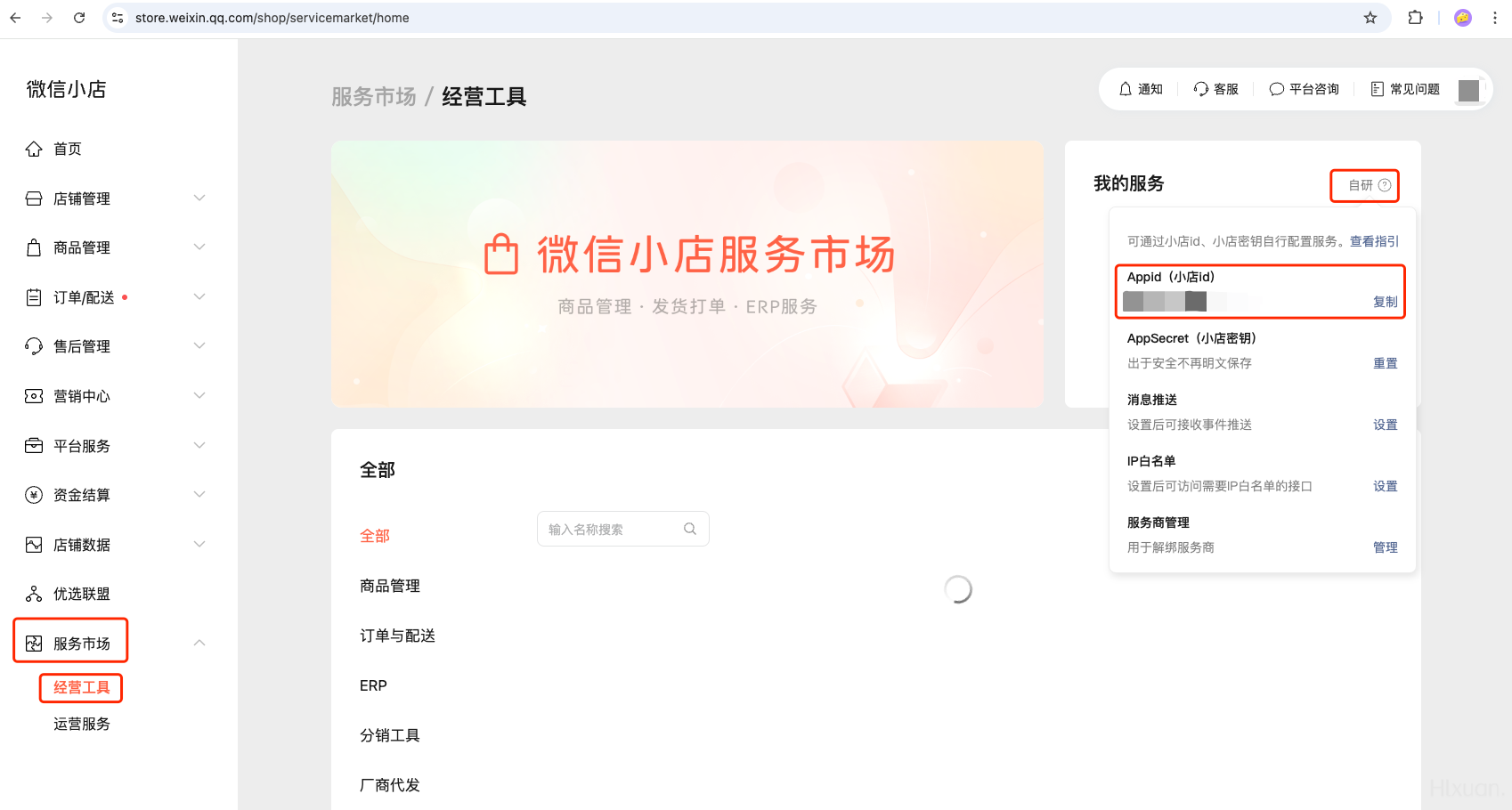
Task: Open the account avatar in the top bar
Action: 1469,90
